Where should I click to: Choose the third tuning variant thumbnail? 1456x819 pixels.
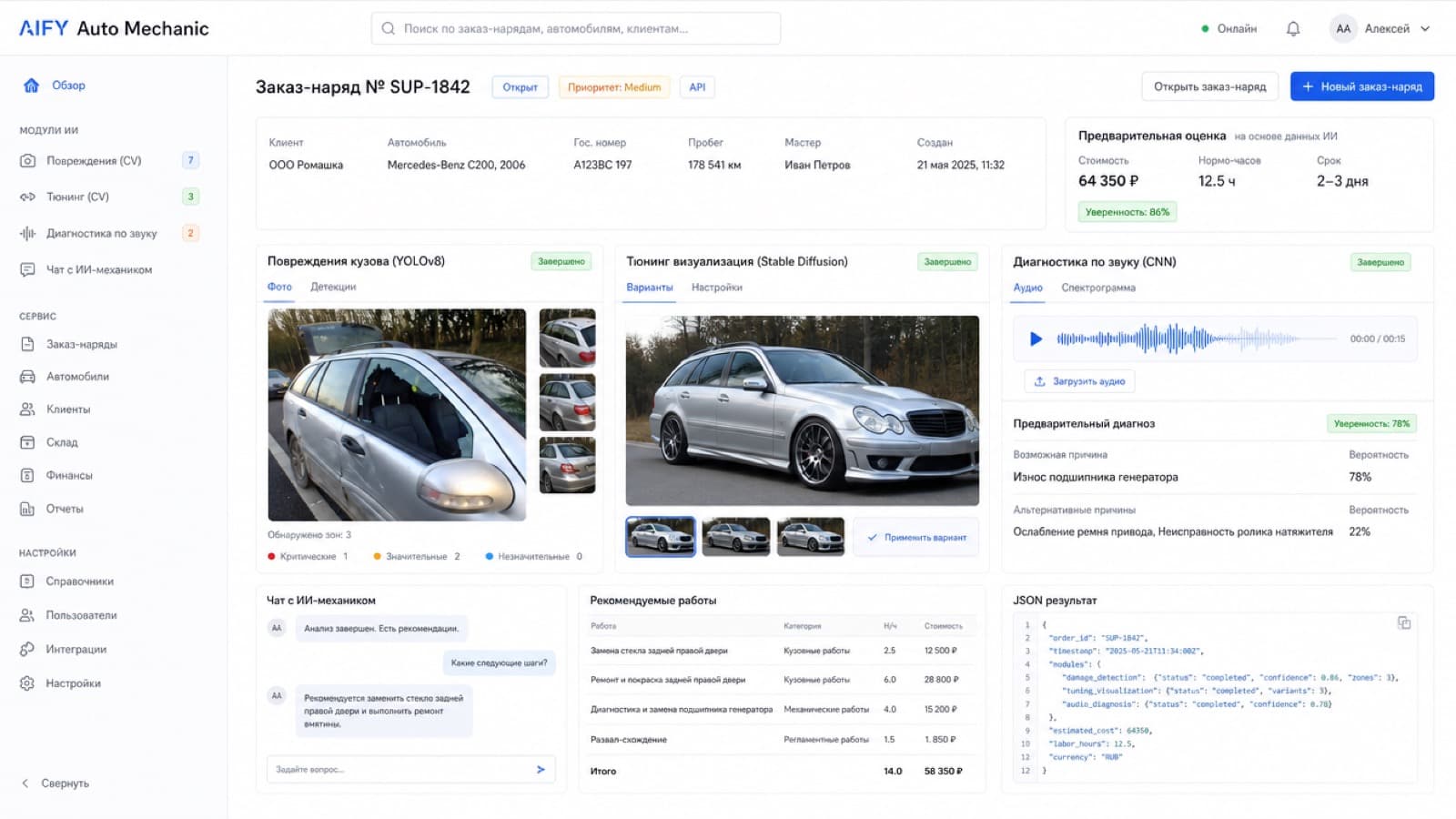(x=811, y=537)
